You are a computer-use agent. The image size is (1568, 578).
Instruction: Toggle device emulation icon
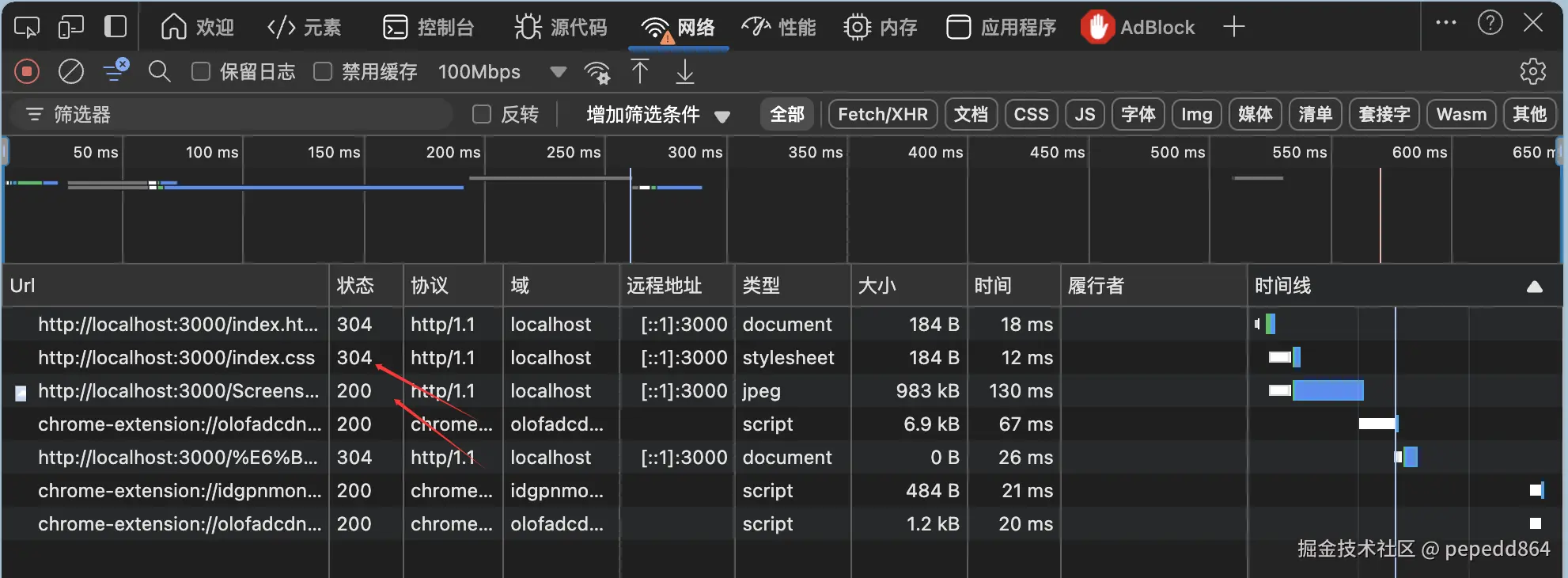(70, 28)
